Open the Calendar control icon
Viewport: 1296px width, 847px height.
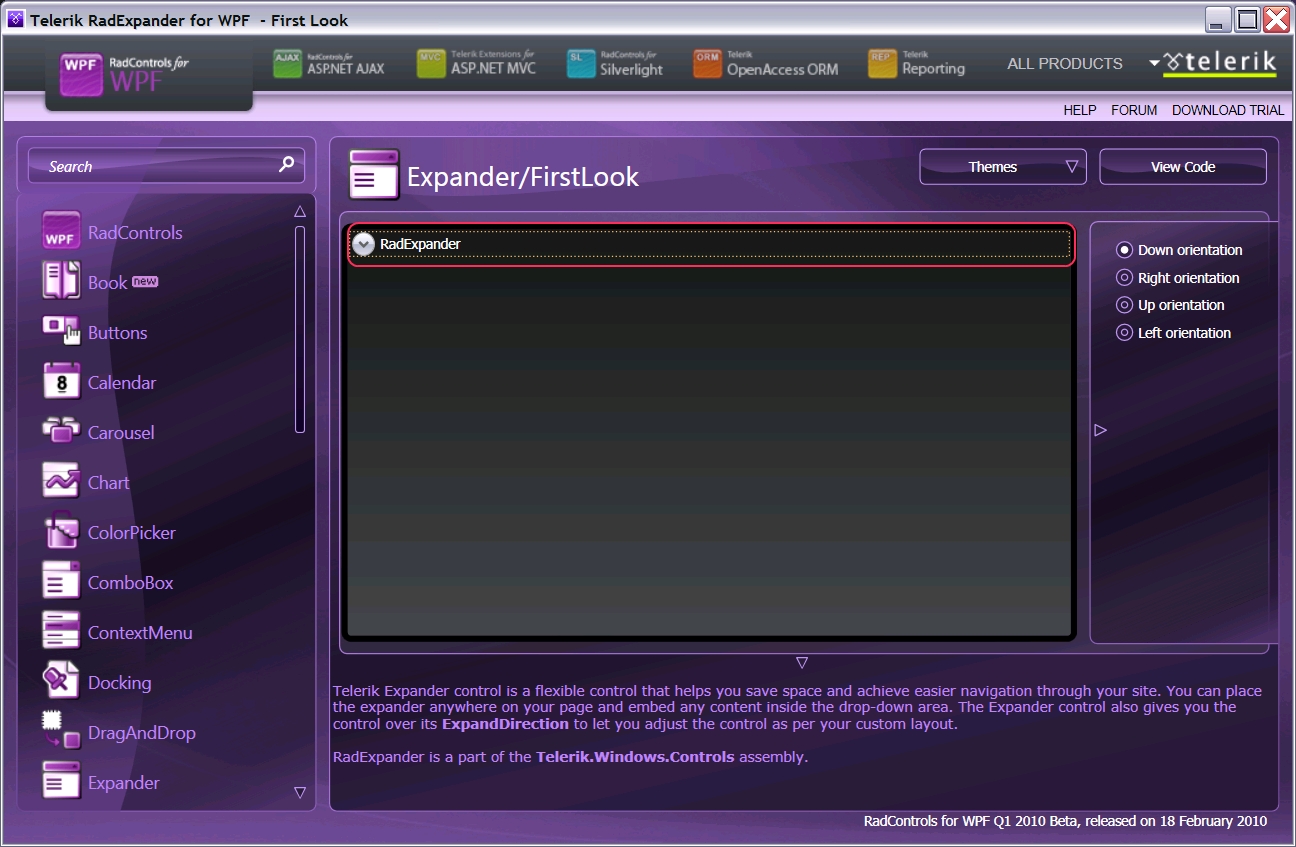tap(61, 382)
